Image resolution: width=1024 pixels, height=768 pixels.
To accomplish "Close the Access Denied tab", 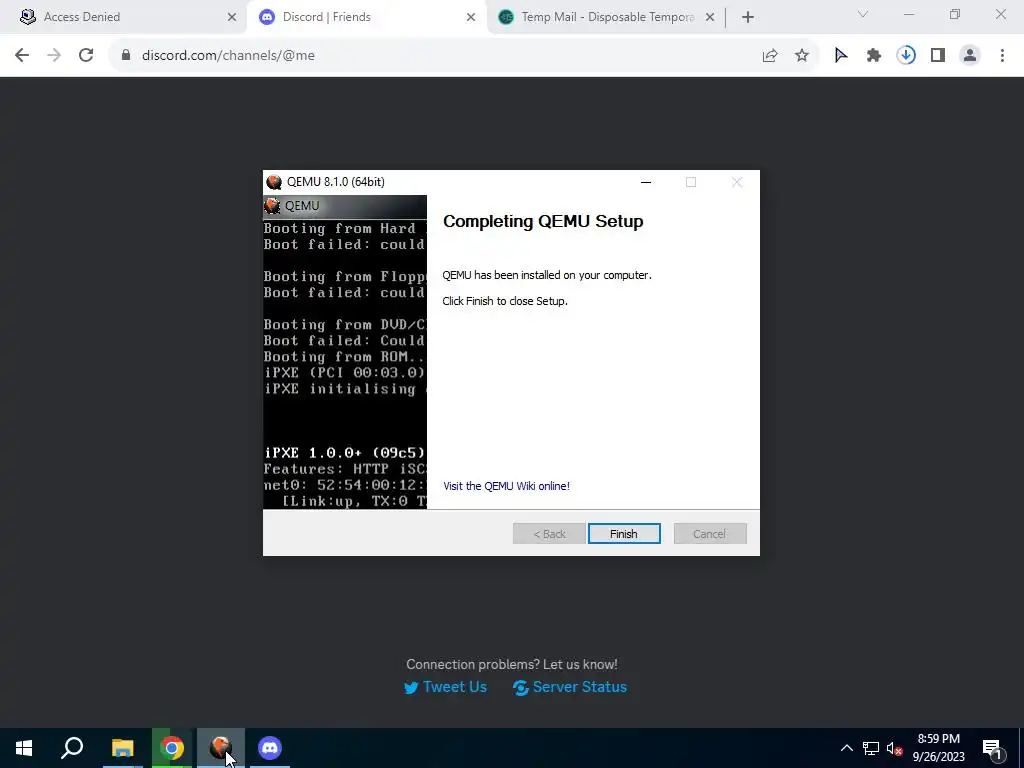I will [232, 17].
